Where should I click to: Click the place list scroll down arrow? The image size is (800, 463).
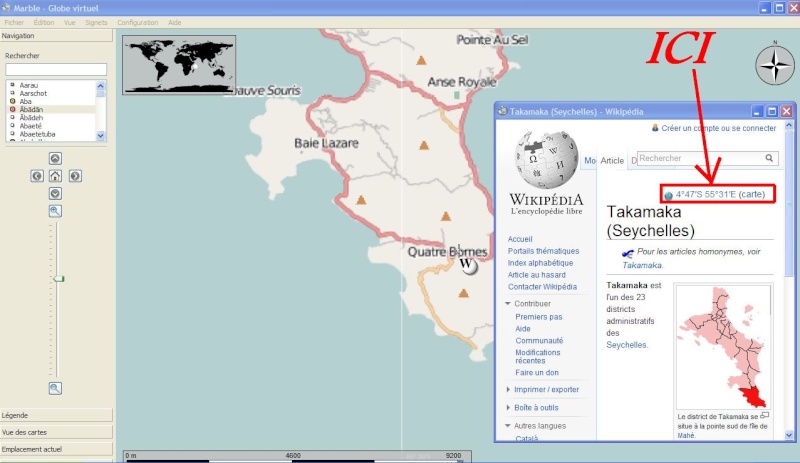pos(101,136)
